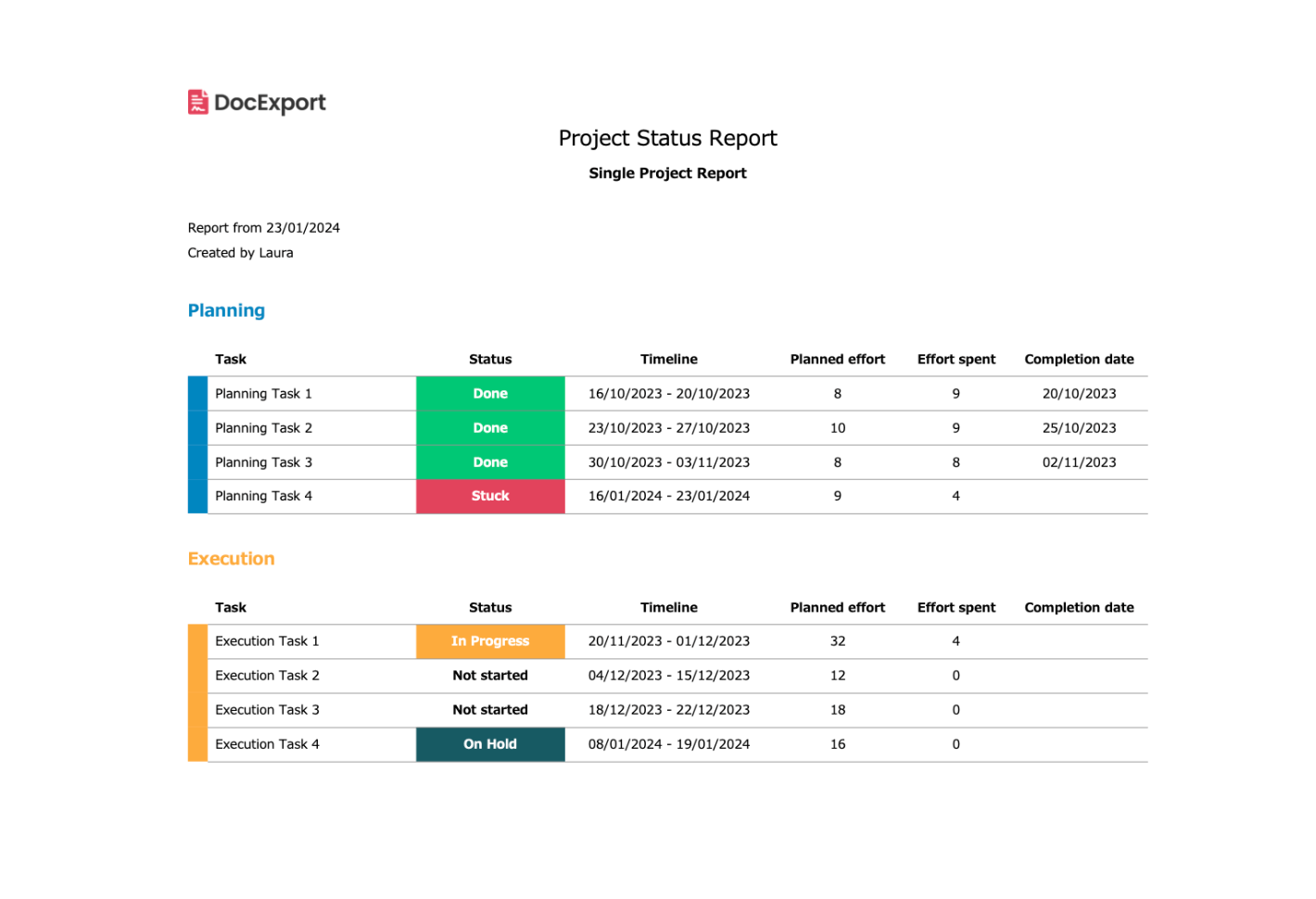Click the On Hold status badge
Screen dimensions: 1316x899
(490, 744)
